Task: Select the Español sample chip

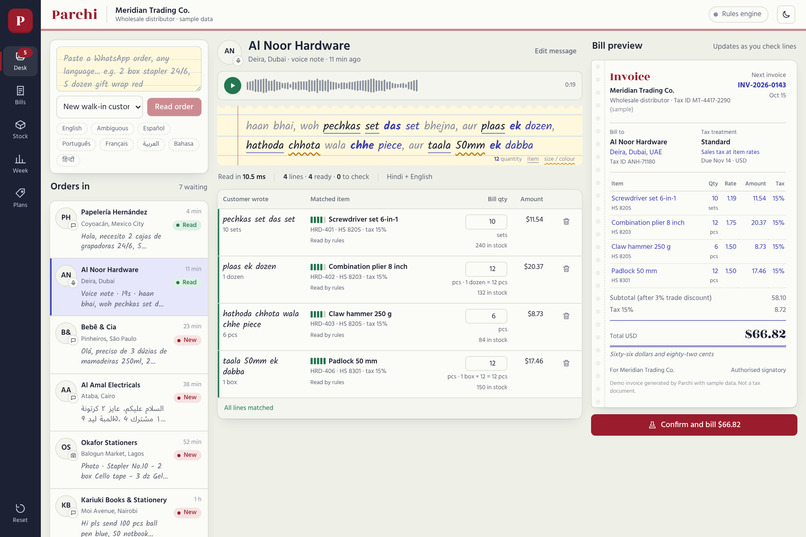Action: (154, 128)
